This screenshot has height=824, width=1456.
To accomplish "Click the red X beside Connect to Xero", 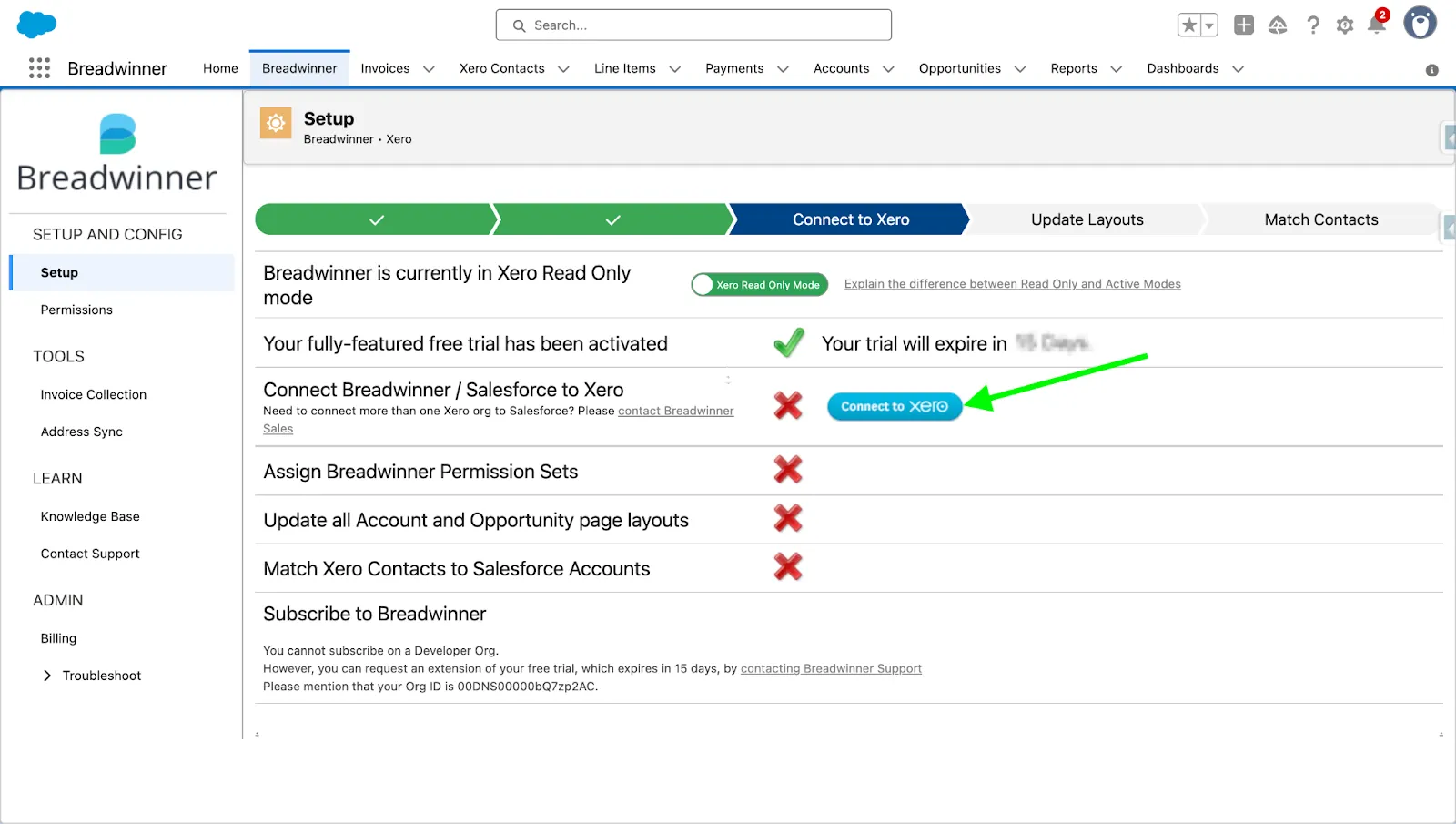I will click(788, 405).
